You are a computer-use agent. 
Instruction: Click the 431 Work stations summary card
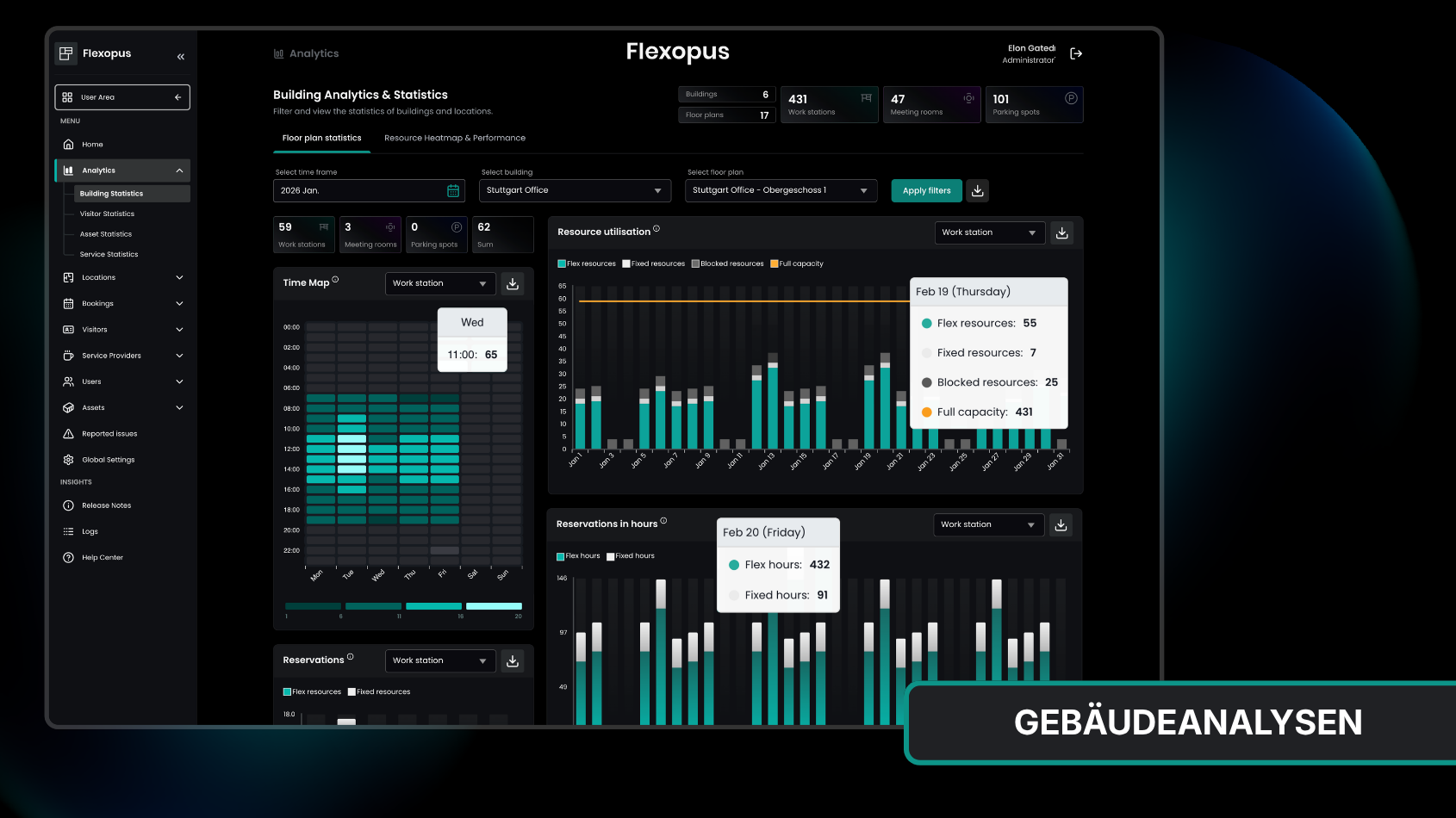pyautogui.click(x=830, y=104)
